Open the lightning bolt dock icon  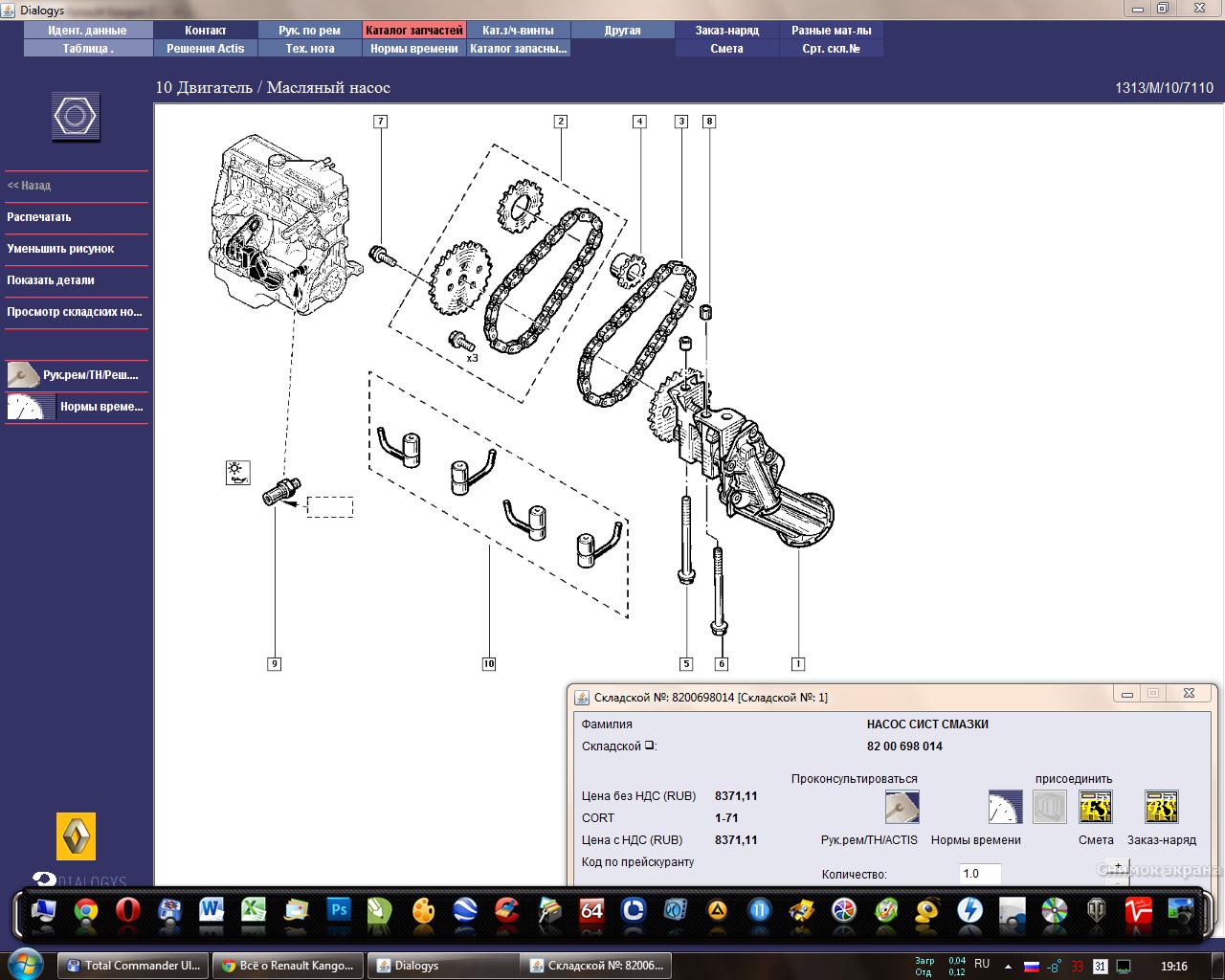969,910
